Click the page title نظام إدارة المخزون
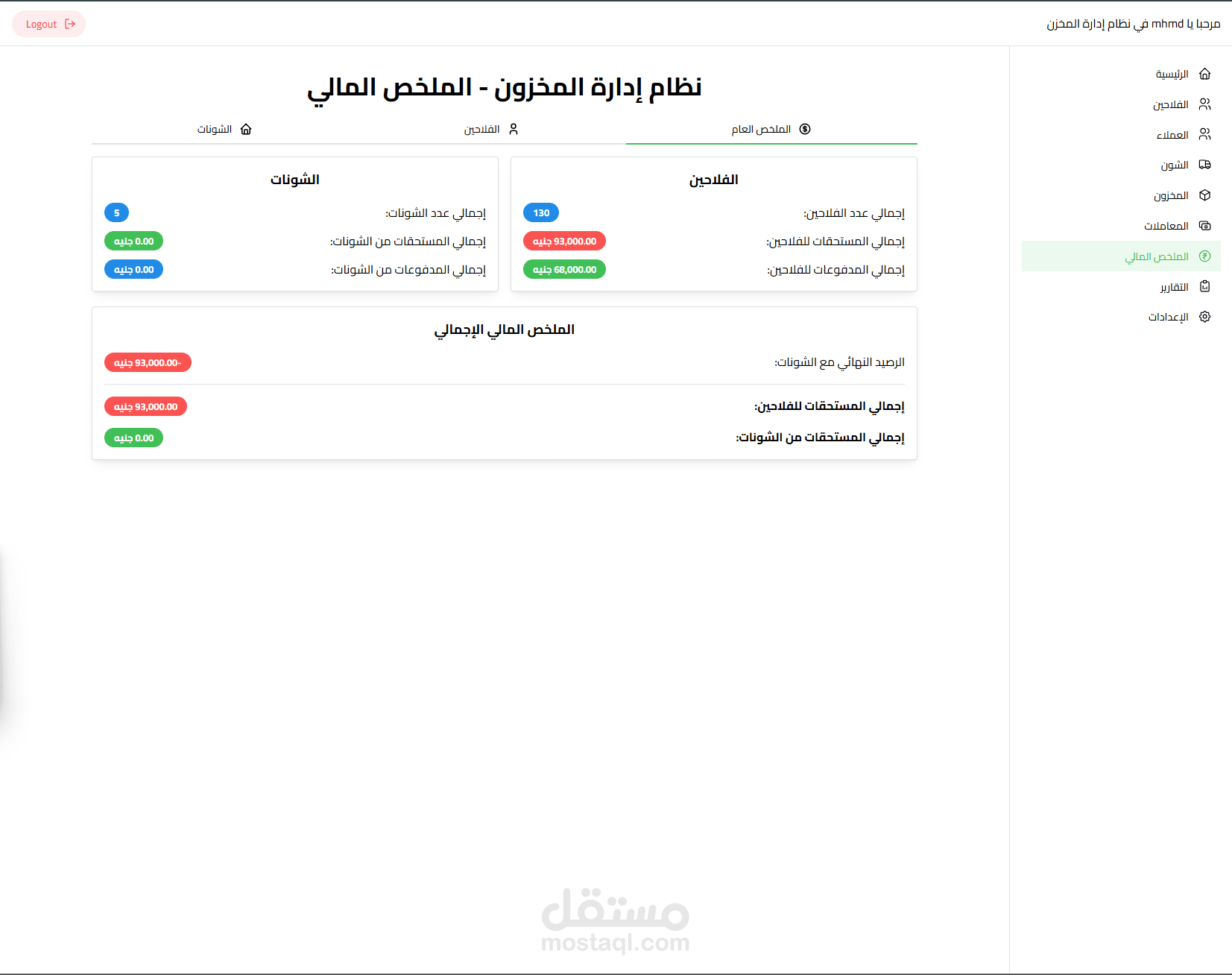Viewport: 1232px width, 975px height. pos(598,87)
